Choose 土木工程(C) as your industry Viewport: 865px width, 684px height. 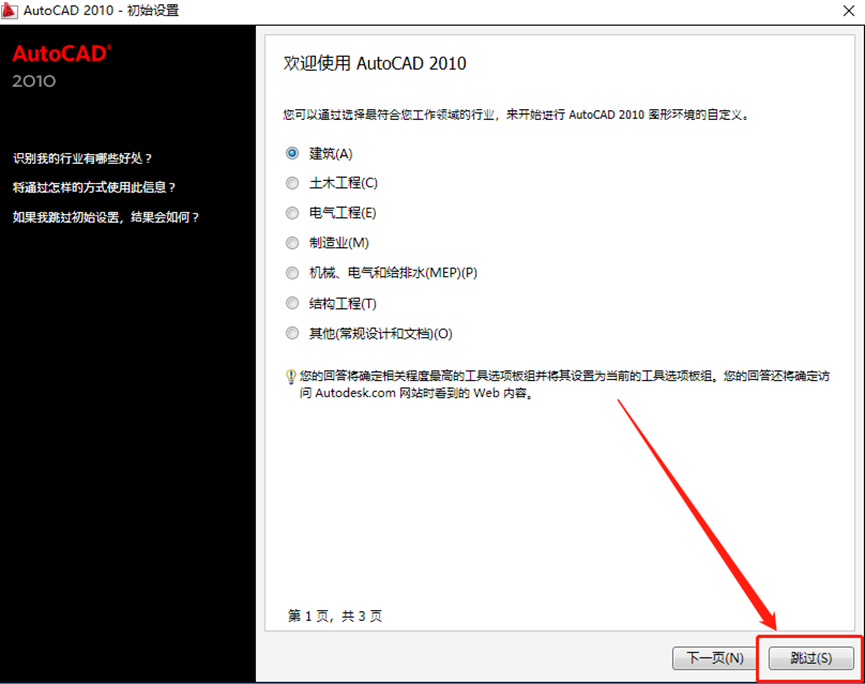(x=291, y=183)
